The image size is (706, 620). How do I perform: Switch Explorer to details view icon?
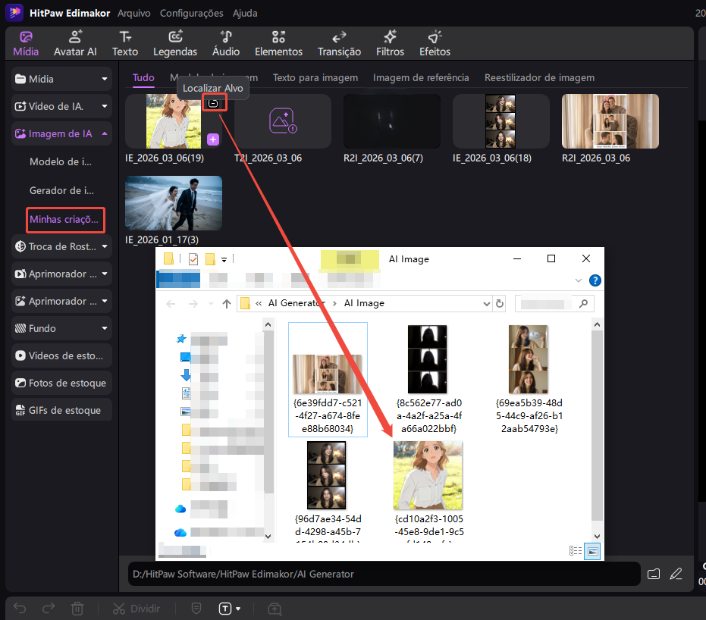[575, 551]
